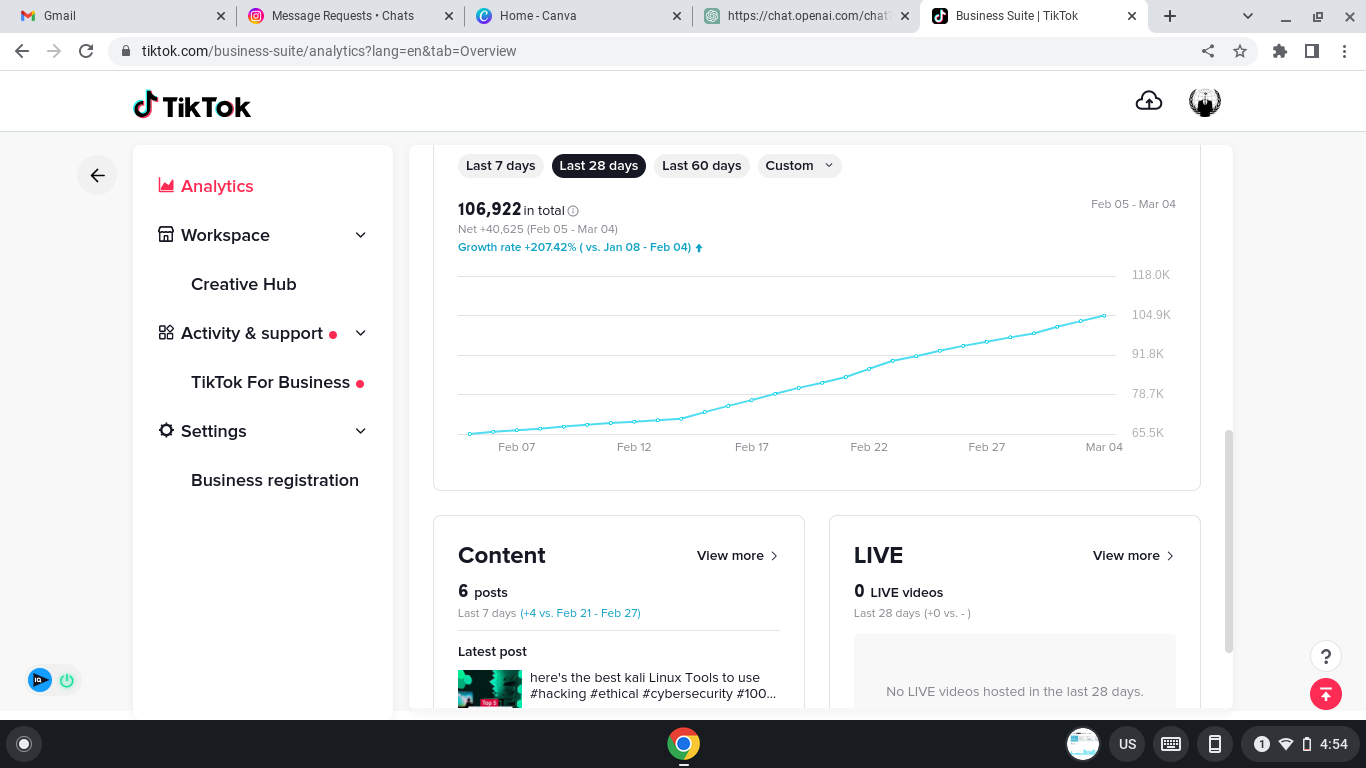The height and width of the screenshot is (768, 1366).
Task: Open the tab search dropdown arrow
Action: pyautogui.click(x=1248, y=16)
